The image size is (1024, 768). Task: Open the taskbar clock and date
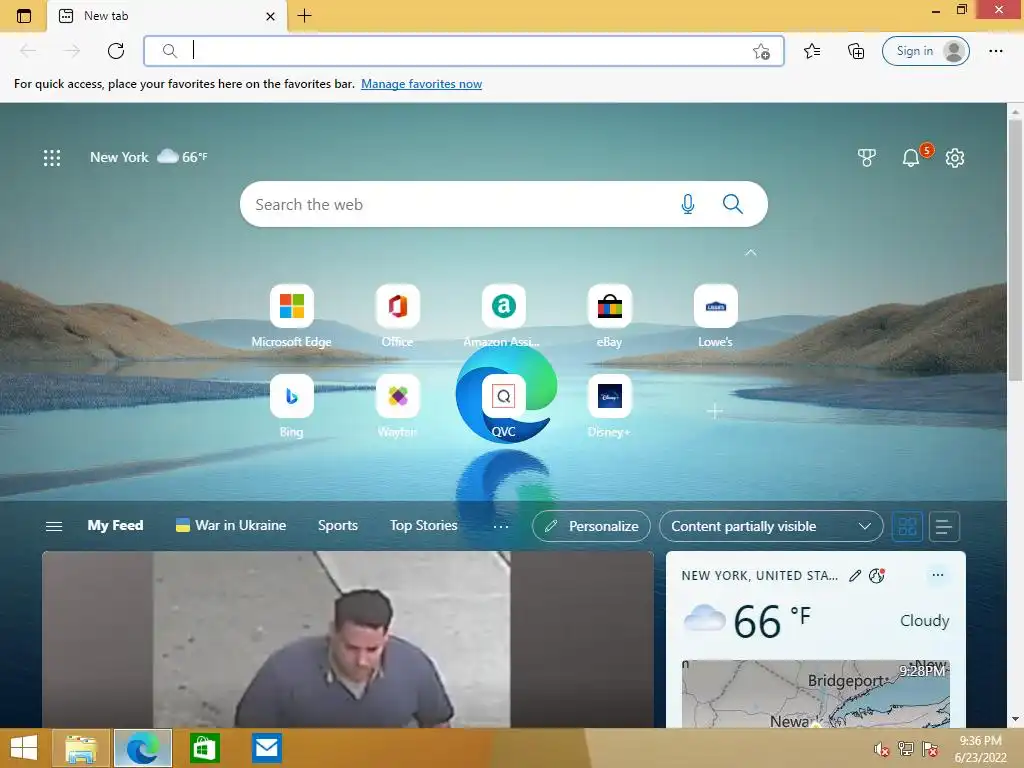click(x=980, y=749)
